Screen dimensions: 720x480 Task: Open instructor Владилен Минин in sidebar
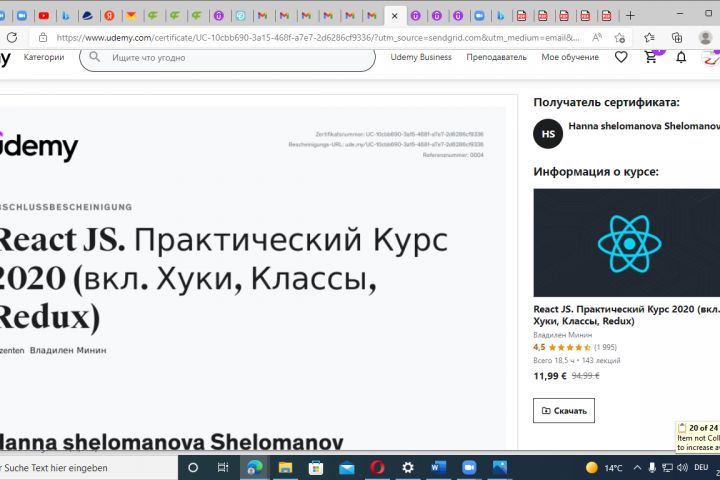point(562,335)
